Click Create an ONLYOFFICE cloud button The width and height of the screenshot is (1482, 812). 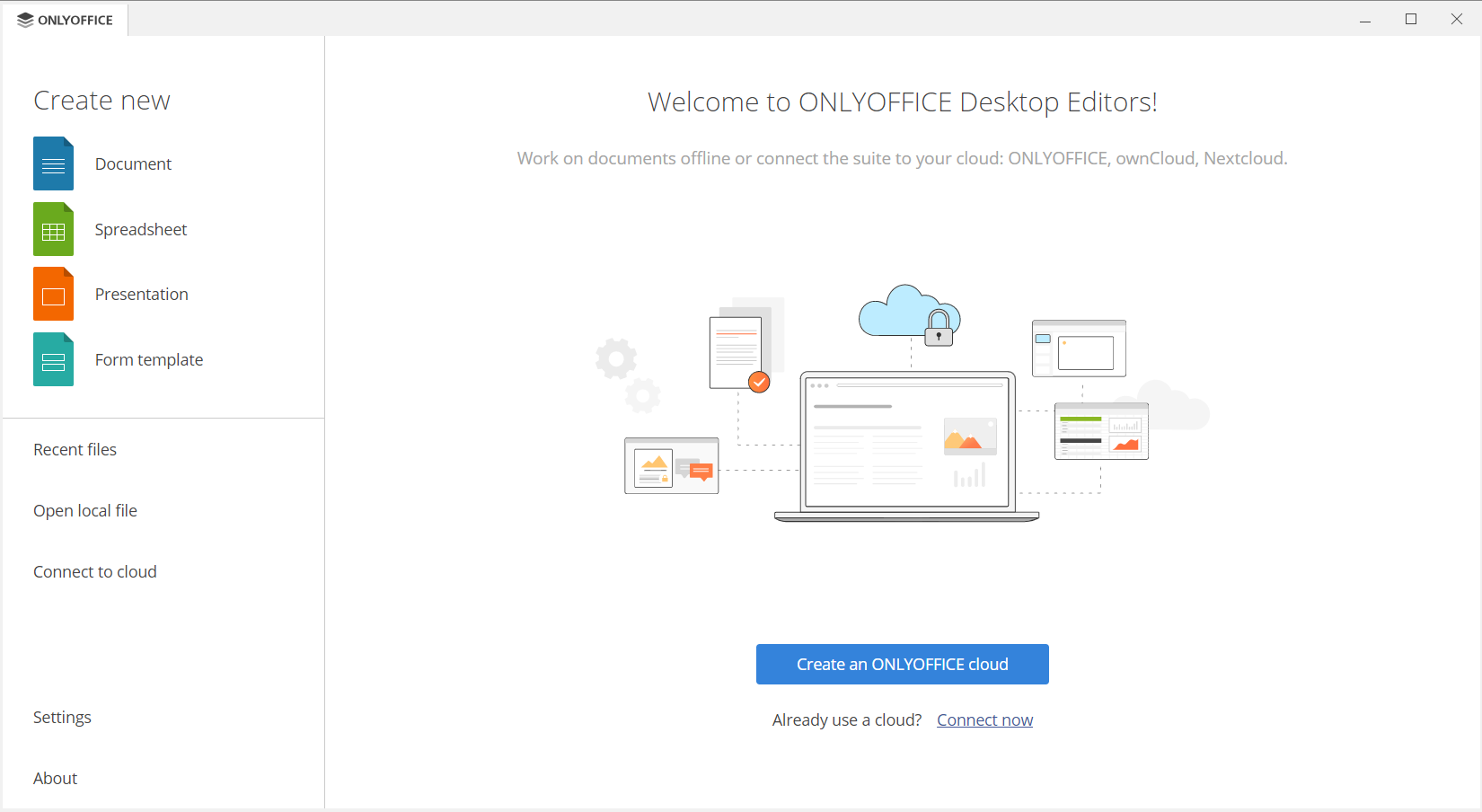click(x=903, y=664)
